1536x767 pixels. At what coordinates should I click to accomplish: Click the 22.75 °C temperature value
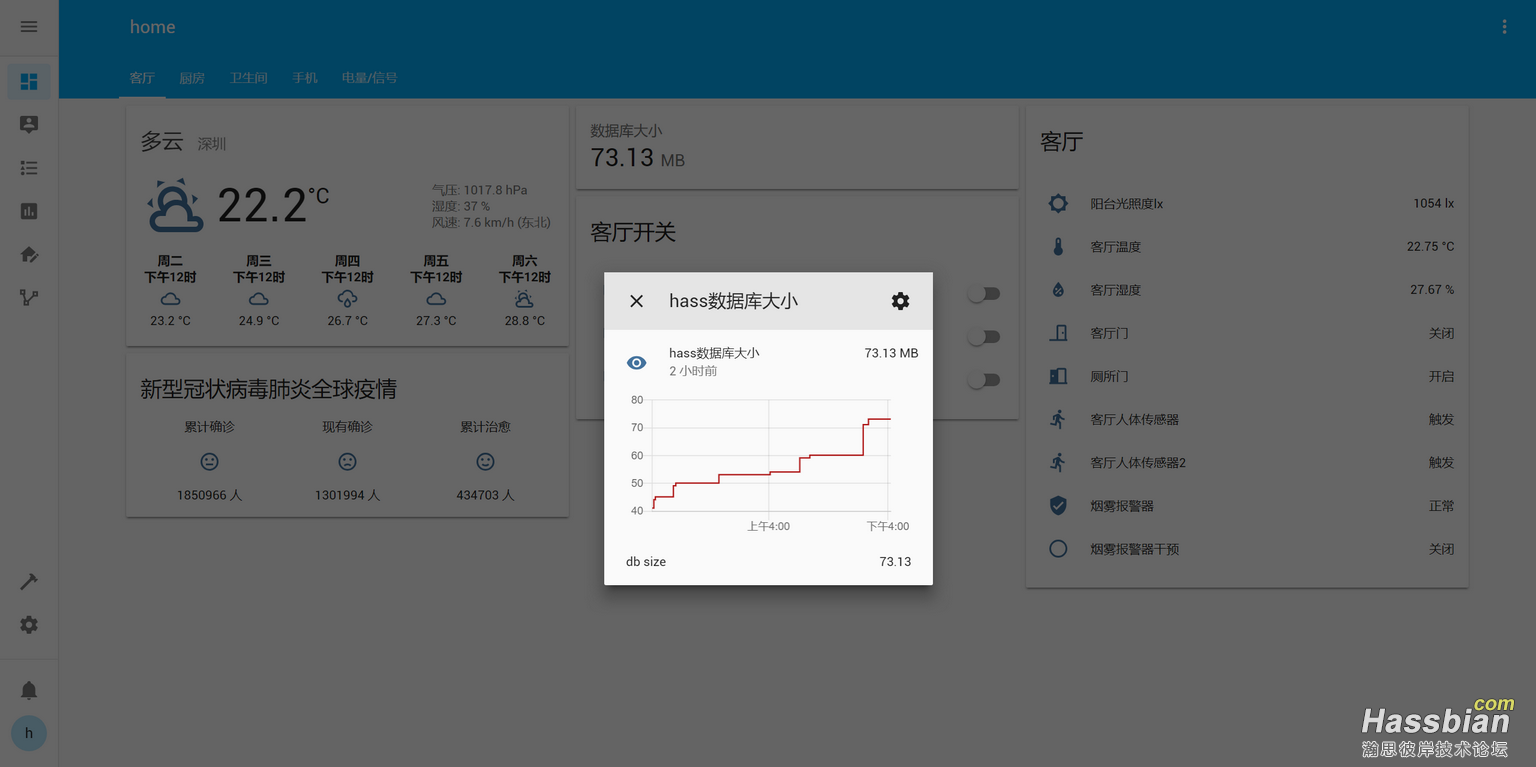click(x=1430, y=246)
